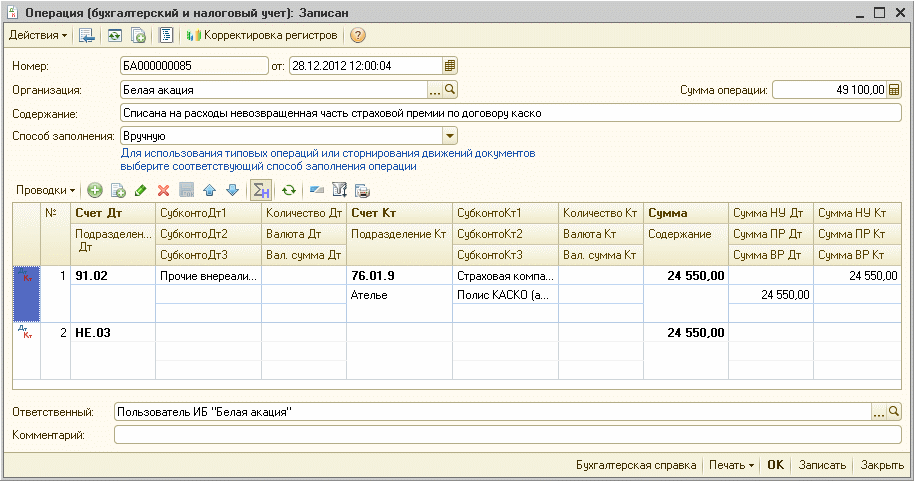Open the Действия menu
914x481 pixels.
[38, 35]
